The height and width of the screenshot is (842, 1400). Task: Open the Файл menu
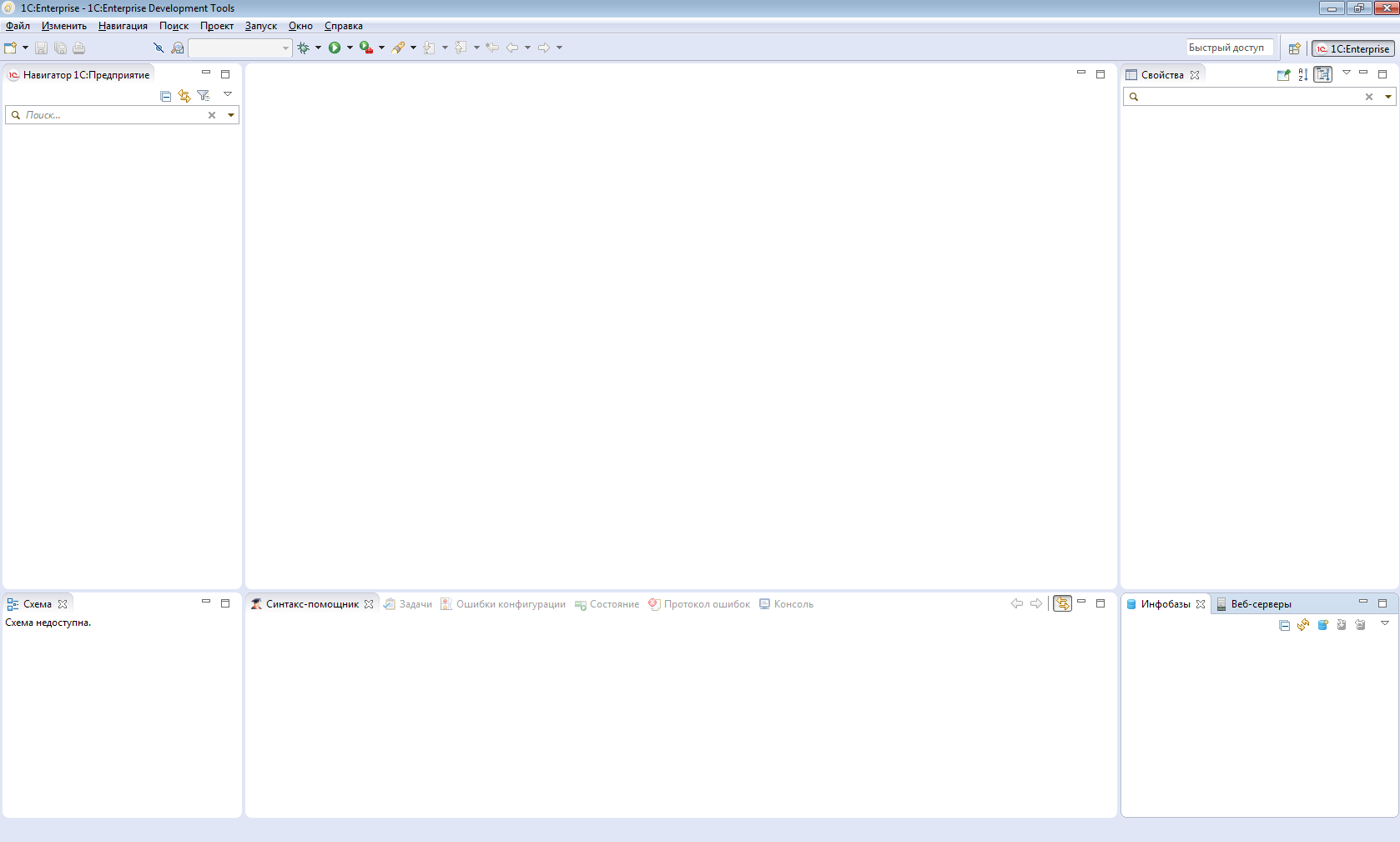[18, 26]
